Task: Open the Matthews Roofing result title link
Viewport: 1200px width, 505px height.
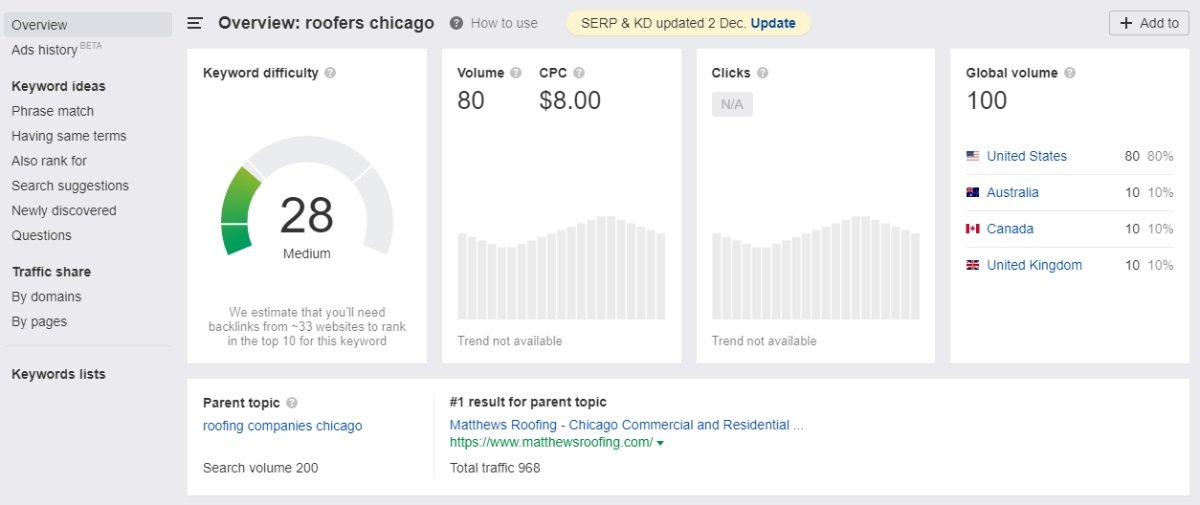Action: (626, 425)
